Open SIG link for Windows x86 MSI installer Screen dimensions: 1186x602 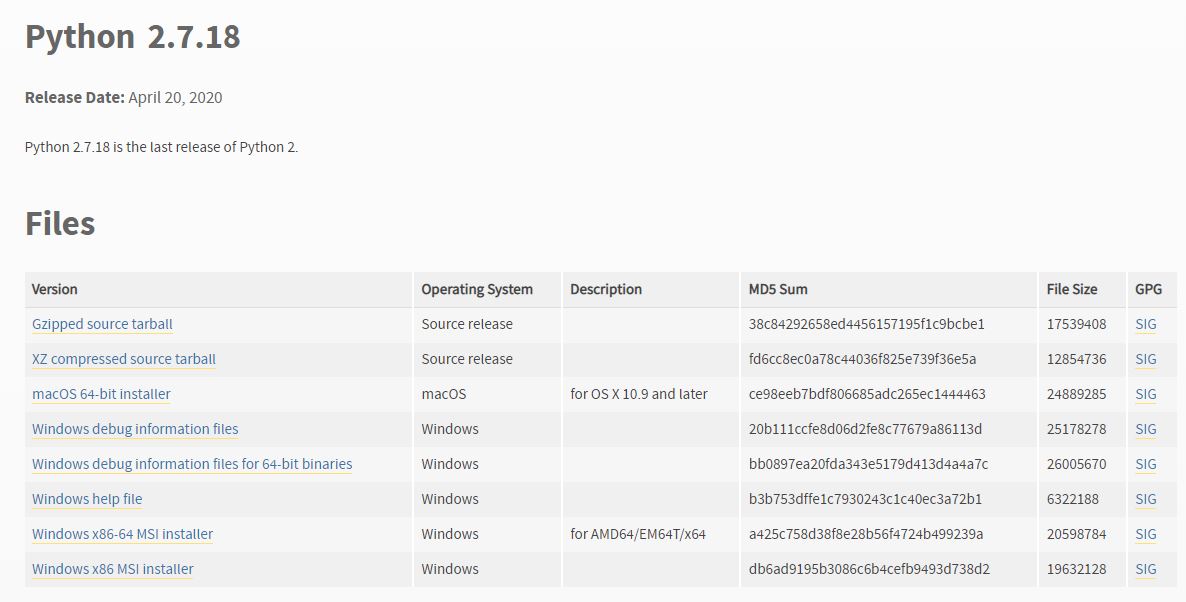tap(1146, 569)
